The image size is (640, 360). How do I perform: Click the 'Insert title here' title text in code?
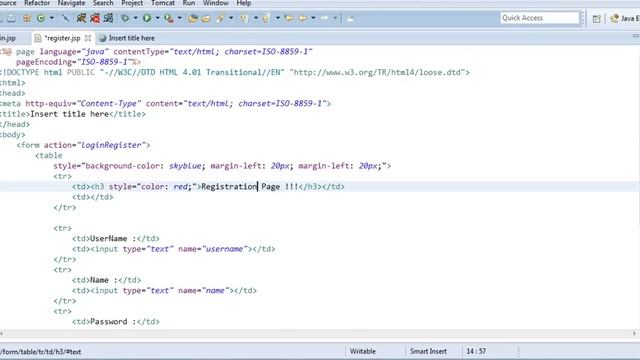pyautogui.click(x=69, y=114)
